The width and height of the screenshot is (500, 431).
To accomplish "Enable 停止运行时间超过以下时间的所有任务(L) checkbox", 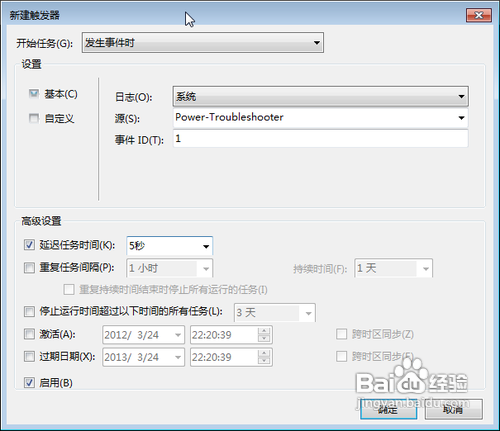I will pos(29,312).
